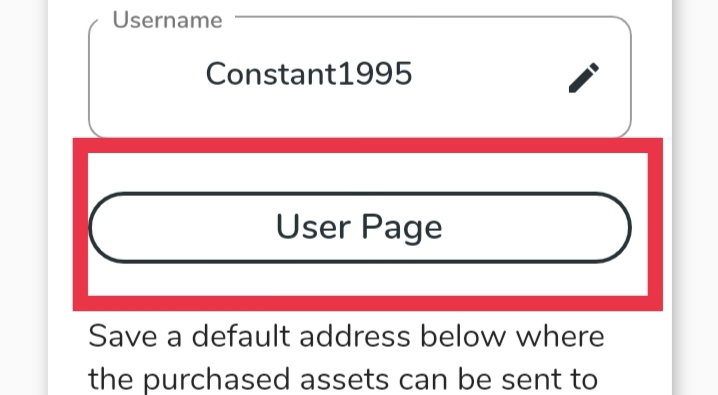The height and width of the screenshot is (395, 718).
Task: Click the gray page background right of card
Action: [x=696, y=197]
